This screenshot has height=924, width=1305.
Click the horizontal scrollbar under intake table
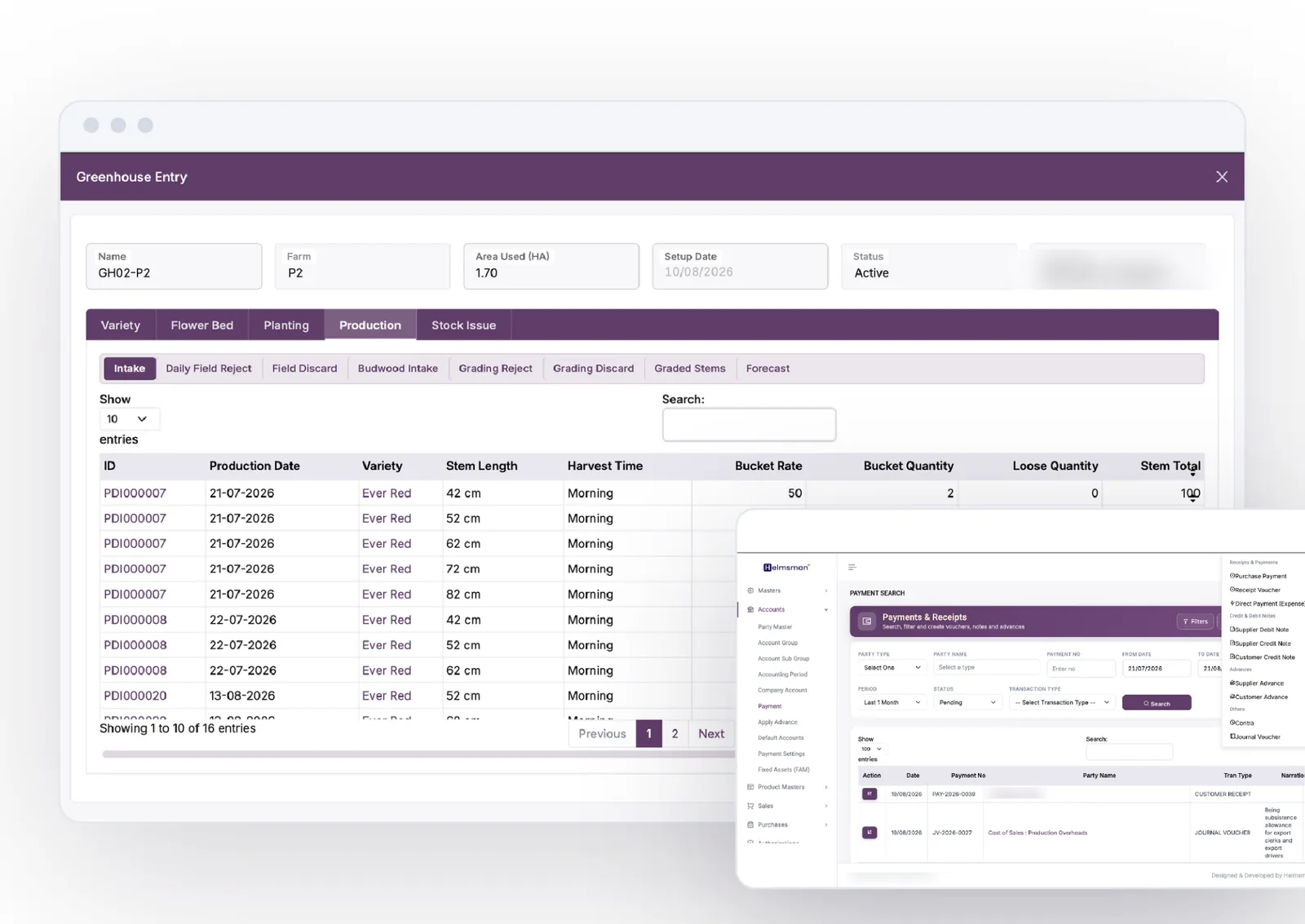pos(418,754)
